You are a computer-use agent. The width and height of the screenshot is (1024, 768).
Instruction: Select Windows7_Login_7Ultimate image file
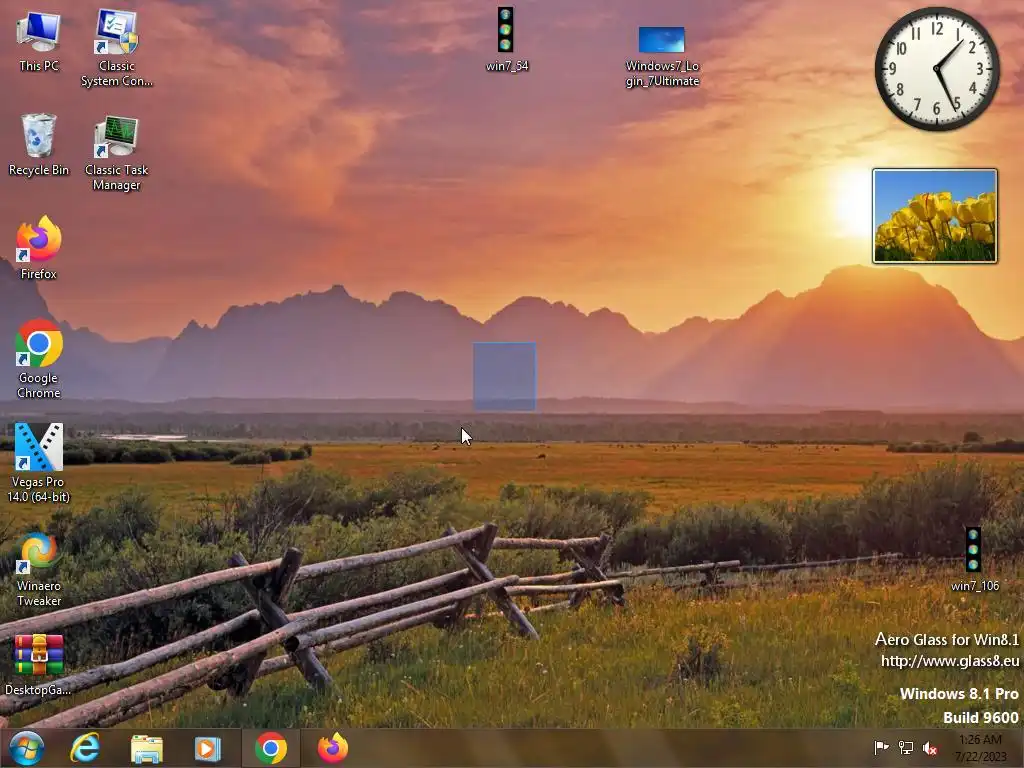[x=662, y=57]
